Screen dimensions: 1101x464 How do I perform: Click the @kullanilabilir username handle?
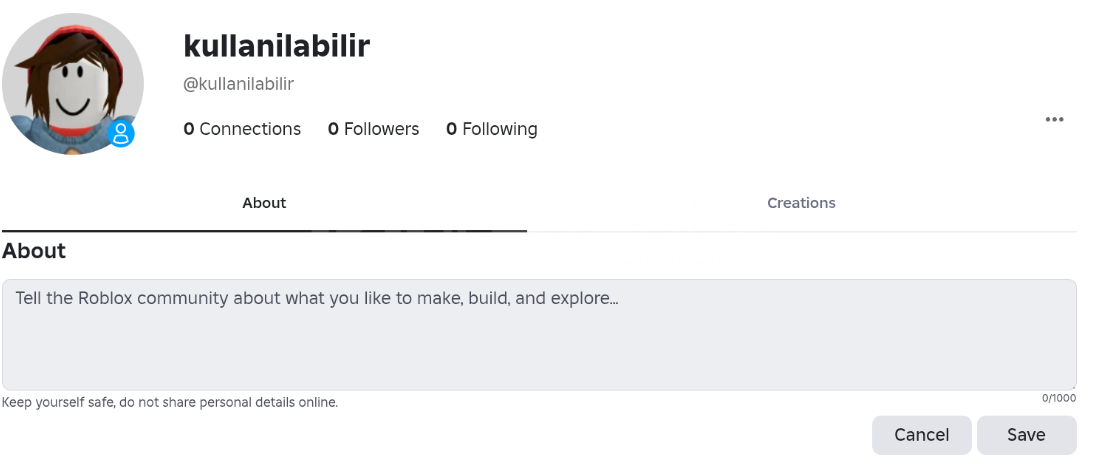click(x=238, y=84)
